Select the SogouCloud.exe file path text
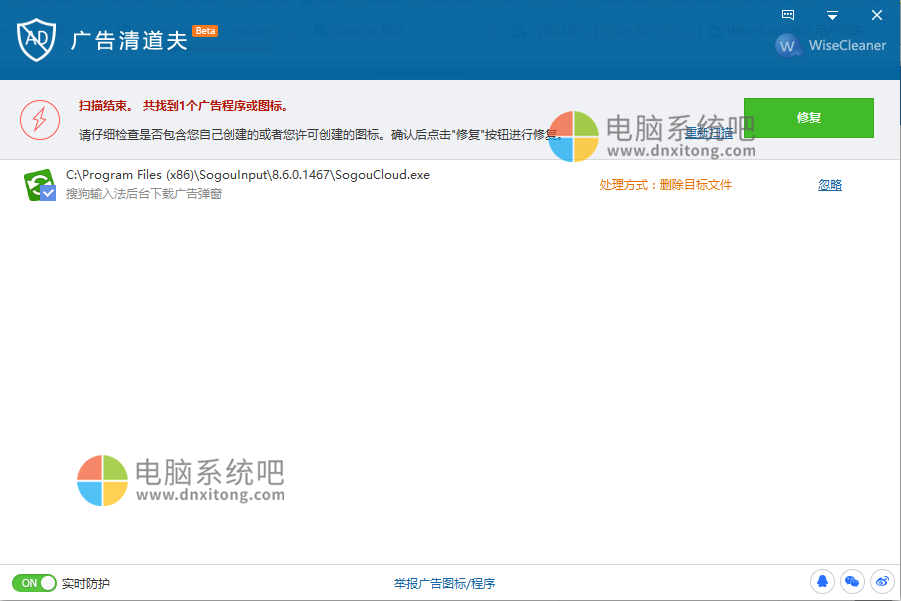 point(248,175)
